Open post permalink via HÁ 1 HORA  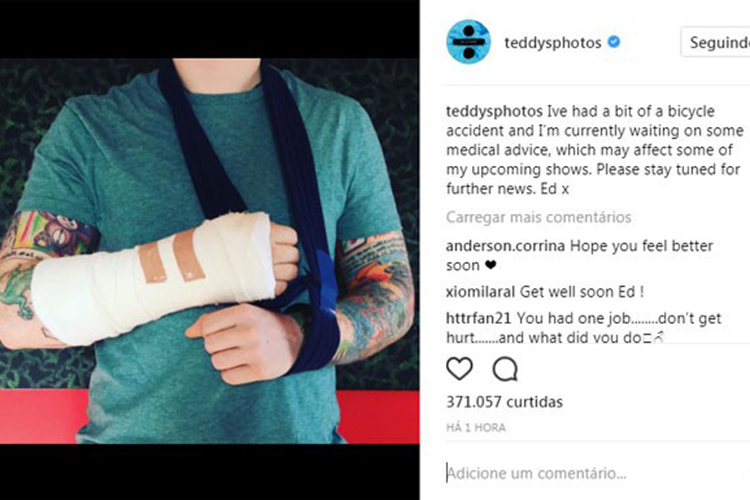tap(476, 427)
